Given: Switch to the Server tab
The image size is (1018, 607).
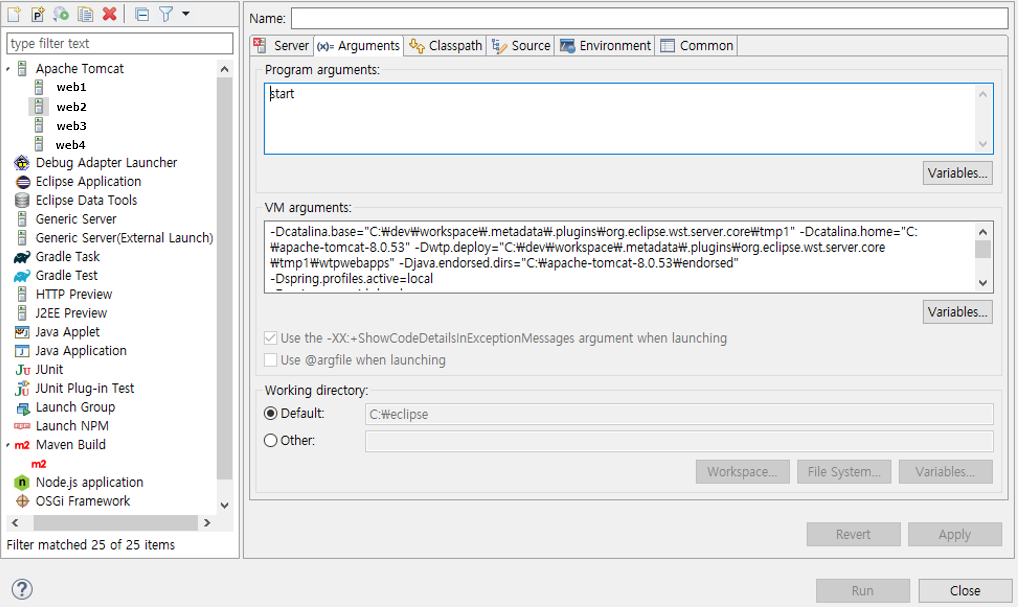Looking at the screenshot, I should pyautogui.click(x=282, y=45).
